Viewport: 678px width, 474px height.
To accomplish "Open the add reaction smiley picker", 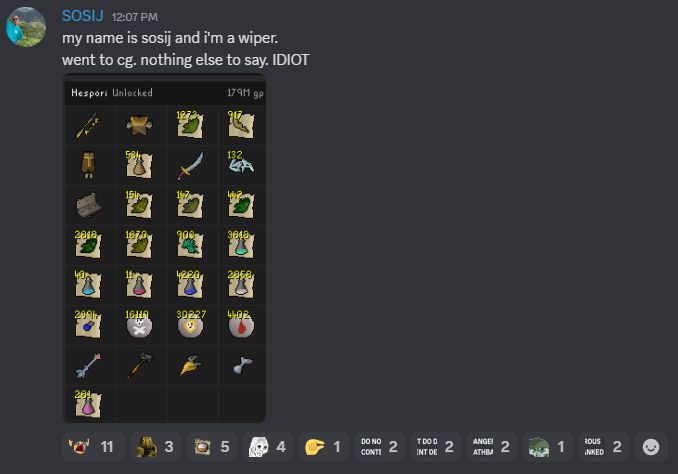I will pyautogui.click(x=651, y=447).
